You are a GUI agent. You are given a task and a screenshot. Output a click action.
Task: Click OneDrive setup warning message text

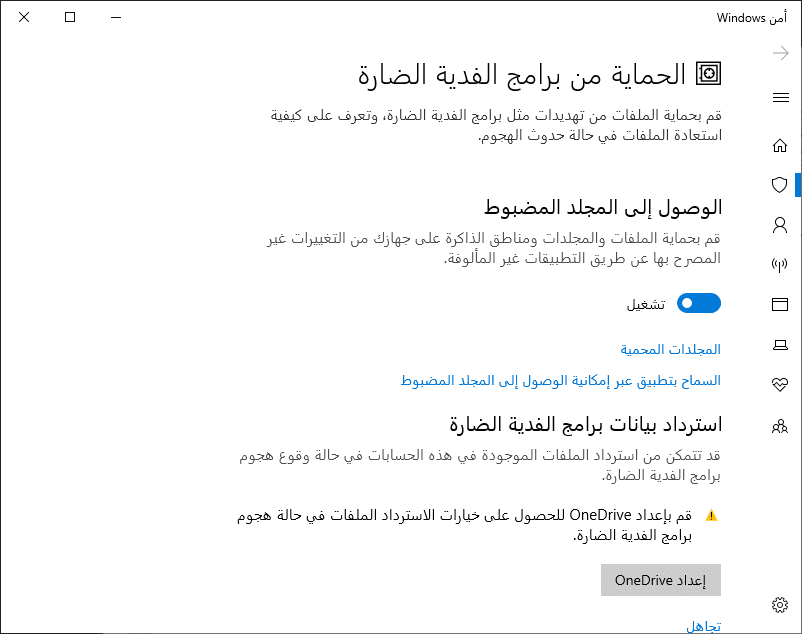(x=464, y=525)
